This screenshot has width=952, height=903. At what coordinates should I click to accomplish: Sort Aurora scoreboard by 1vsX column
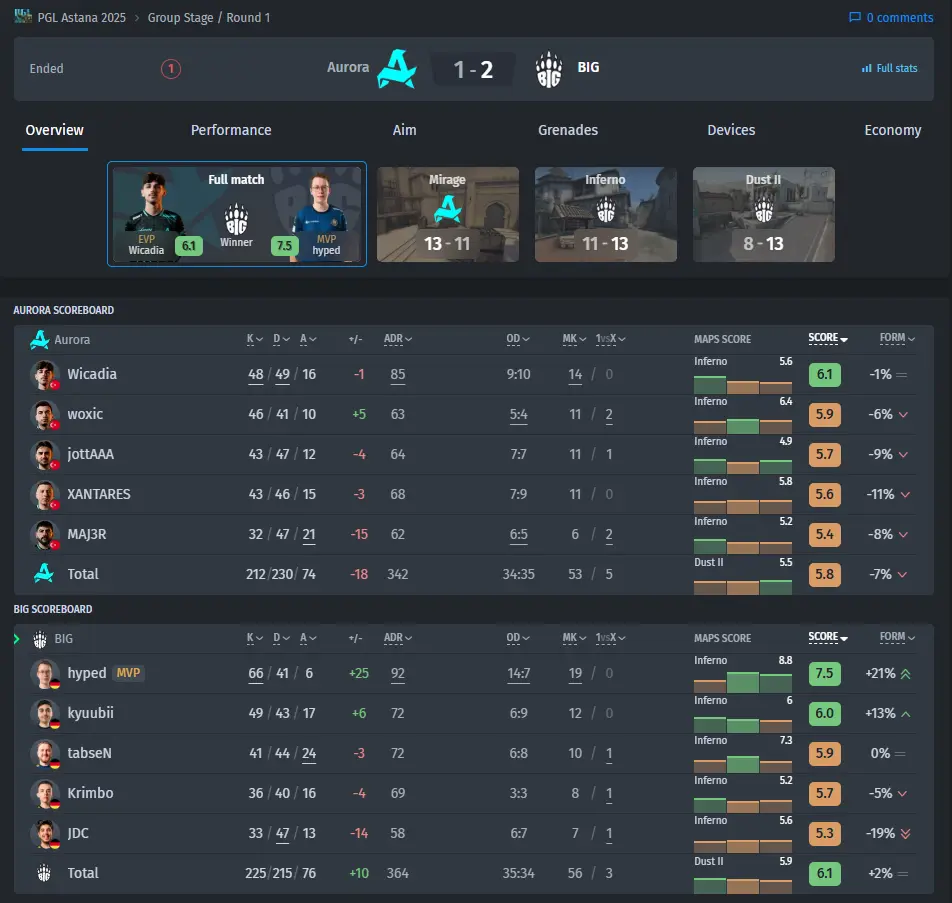610,339
